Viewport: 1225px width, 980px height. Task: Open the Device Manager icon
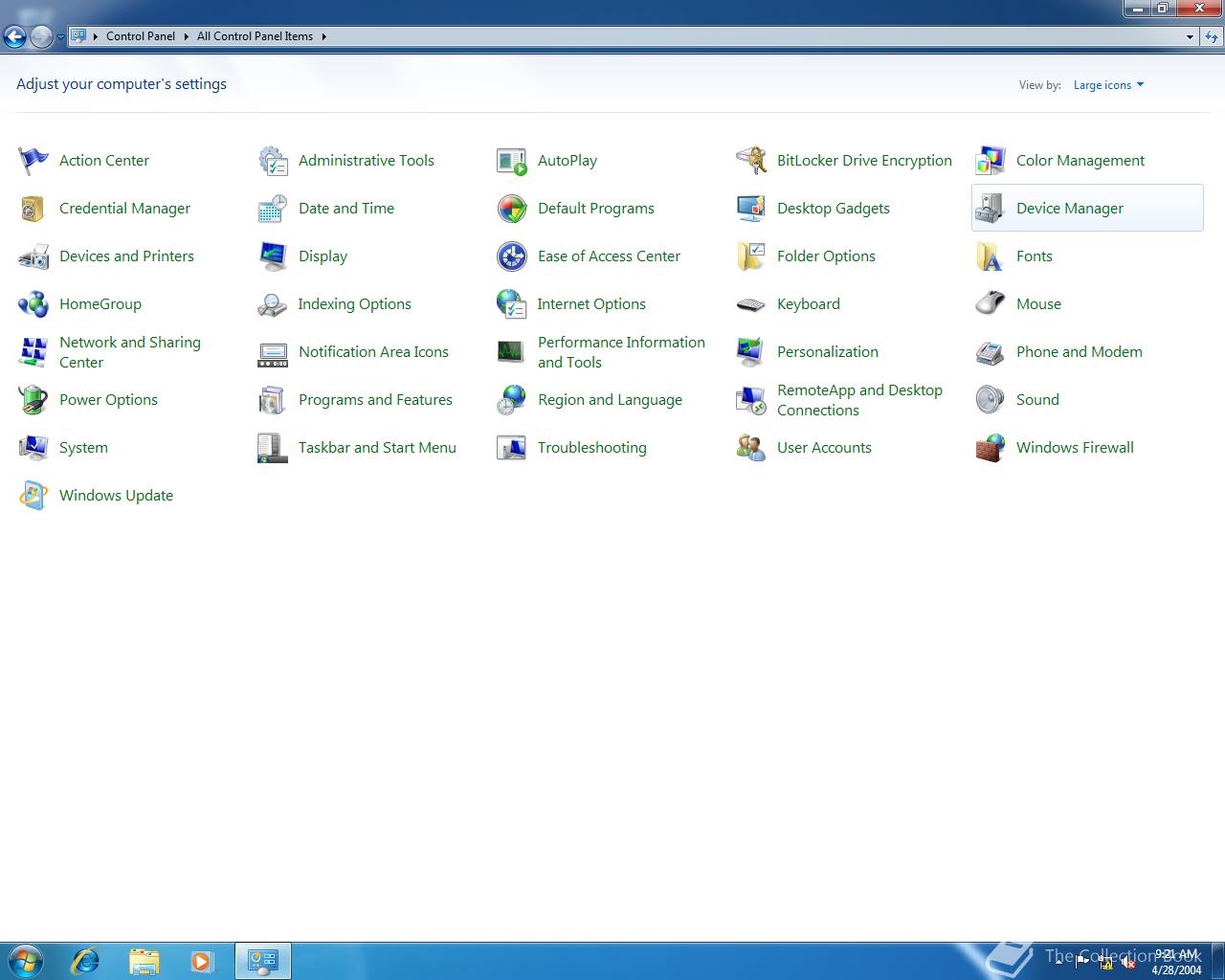click(x=991, y=209)
